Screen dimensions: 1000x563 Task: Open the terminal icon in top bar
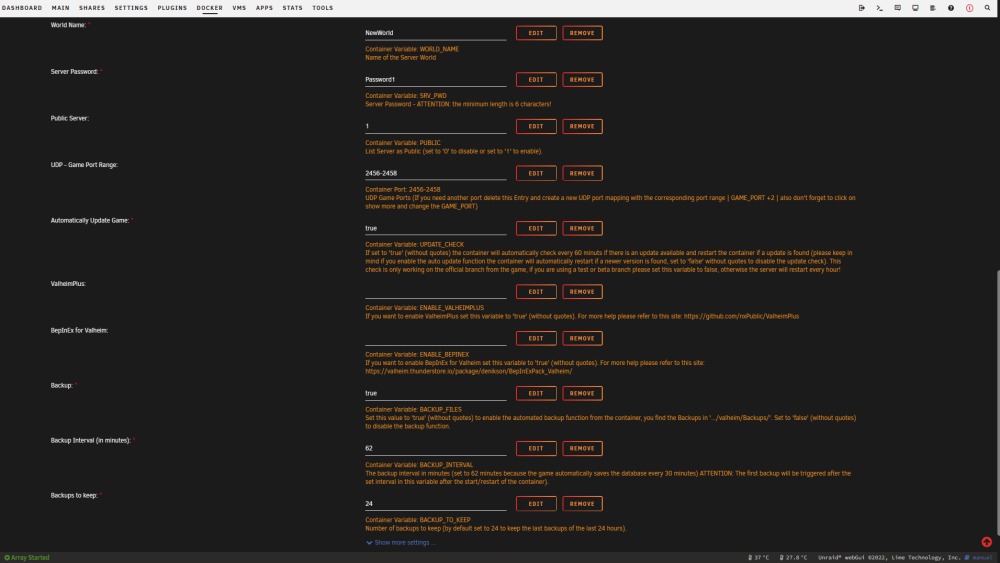coord(879,8)
